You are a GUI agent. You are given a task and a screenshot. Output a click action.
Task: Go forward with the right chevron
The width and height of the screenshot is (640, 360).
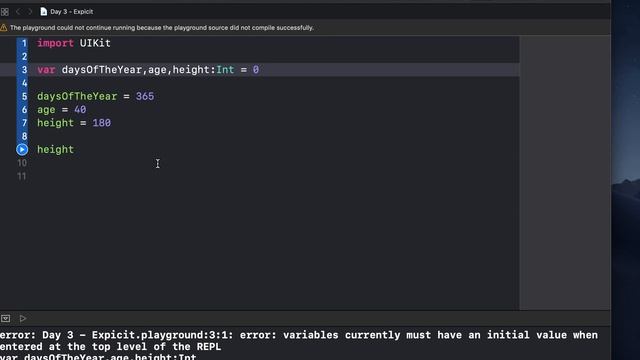(x=30, y=12)
